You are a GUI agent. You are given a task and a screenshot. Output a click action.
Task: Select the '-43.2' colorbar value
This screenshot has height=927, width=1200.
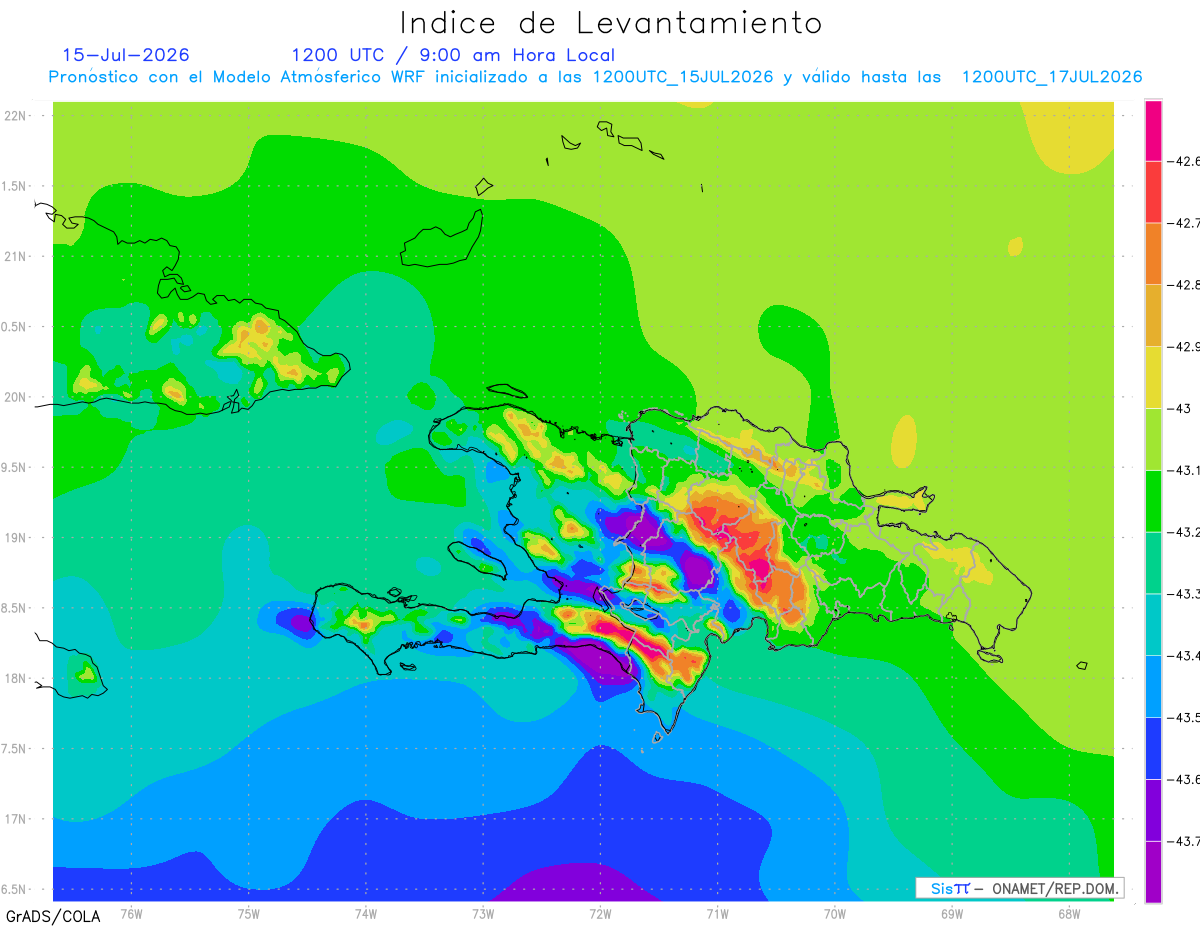point(1184,532)
